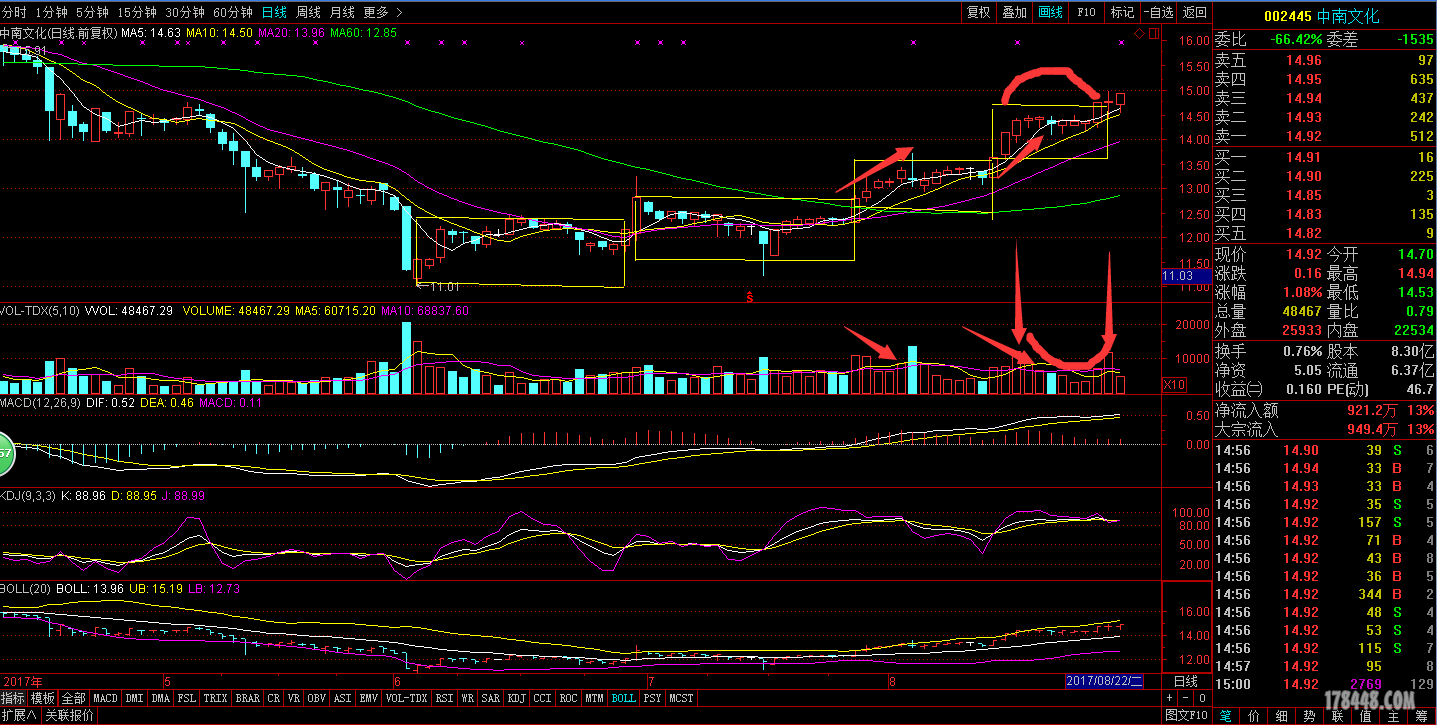Screen dimensions: 1437x725
Task: Select the SAR indicator
Action: pyautogui.click(x=491, y=698)
